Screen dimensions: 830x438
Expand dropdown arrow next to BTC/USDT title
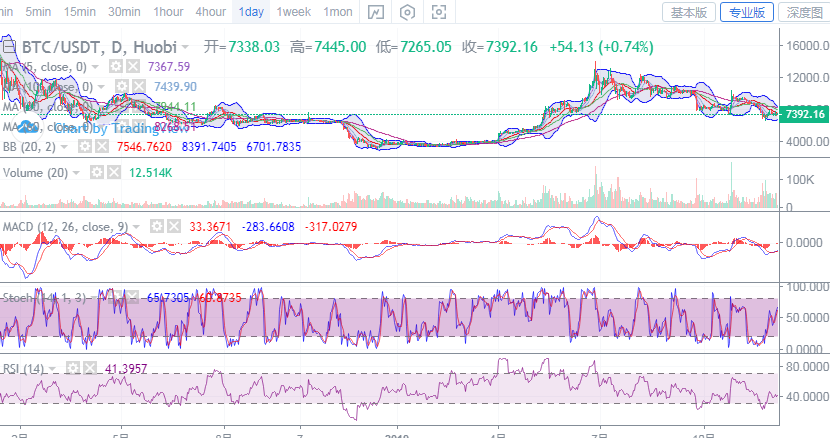185,47
